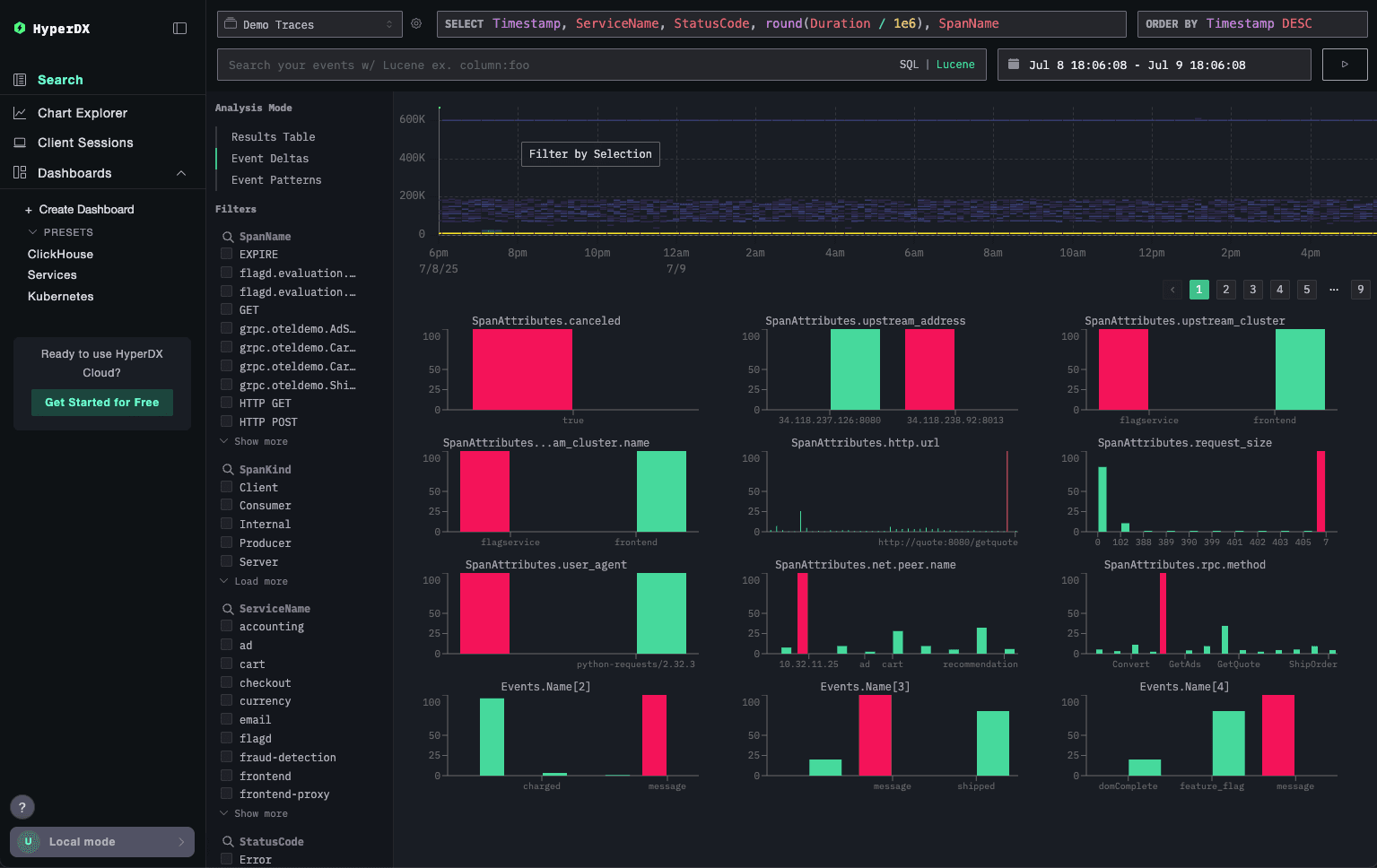Open the pagination ellipsis for more pages
Viewport: 1377px width, 868px height.
click(x=1334, y=290)
